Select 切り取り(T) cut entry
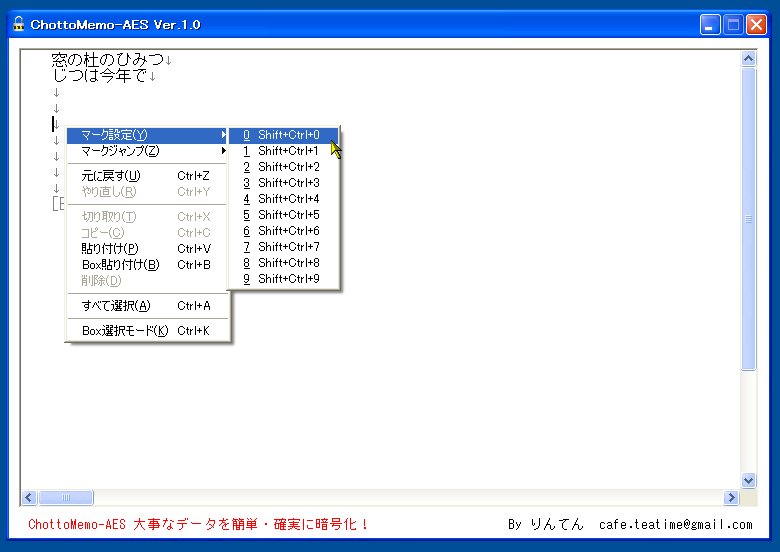Screen dimensions: 780x552 (x=147, y=217)
